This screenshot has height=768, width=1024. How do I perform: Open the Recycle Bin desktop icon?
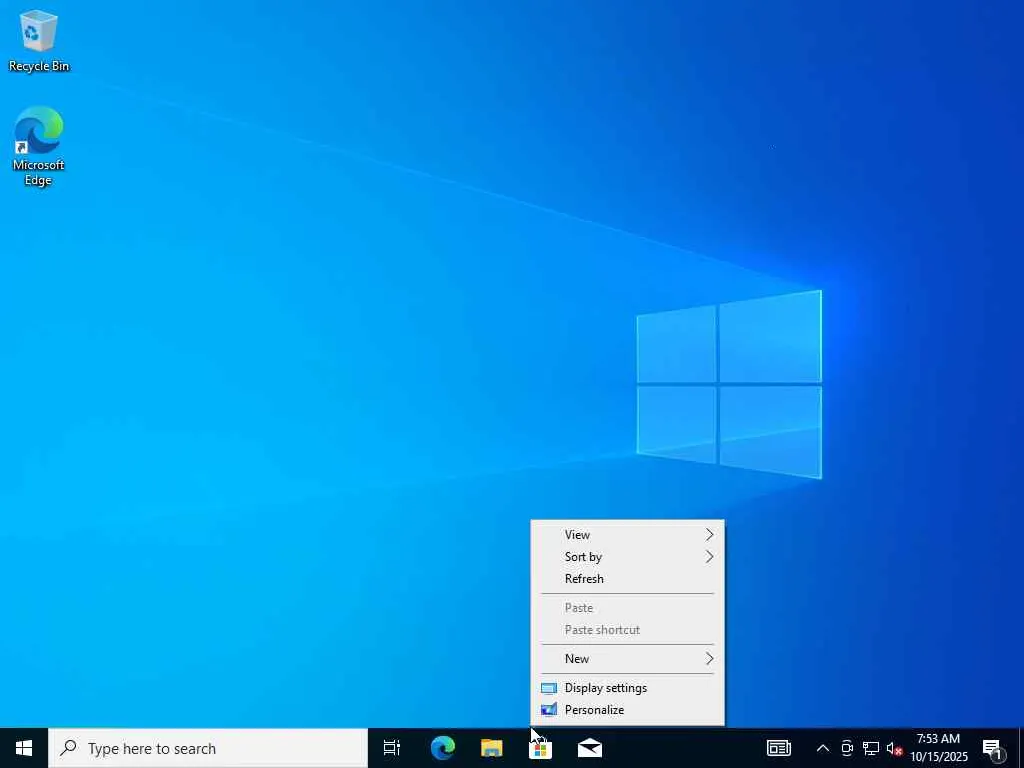coord(39,40)
